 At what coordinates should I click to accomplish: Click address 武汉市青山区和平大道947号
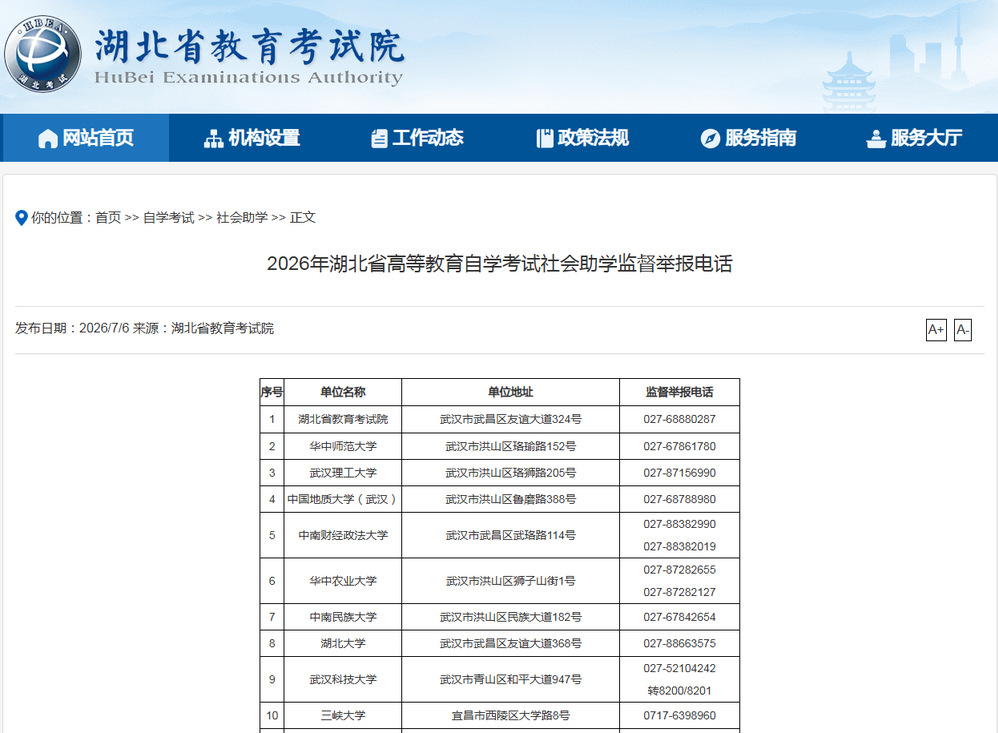pyautogui.click(x=510, y=680)
